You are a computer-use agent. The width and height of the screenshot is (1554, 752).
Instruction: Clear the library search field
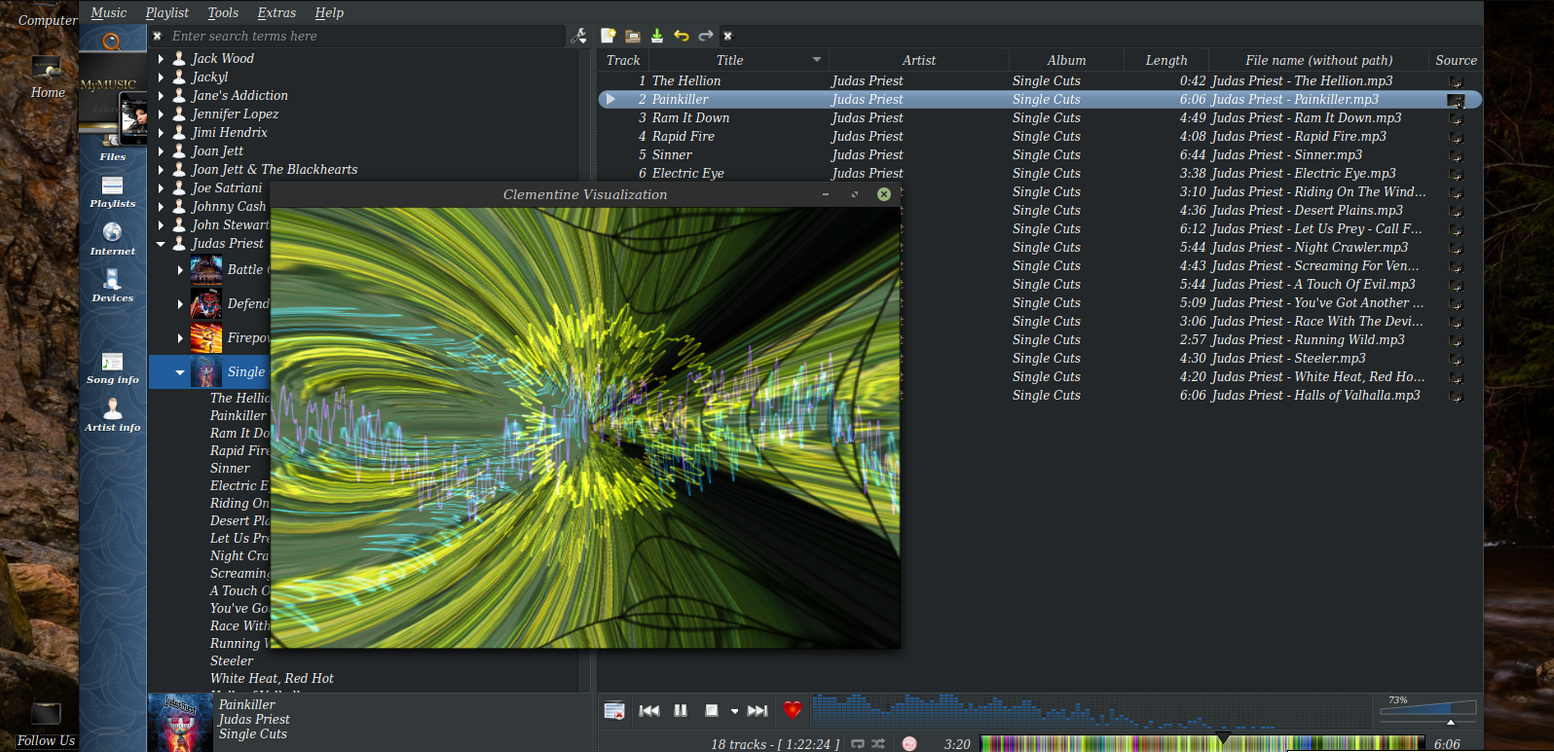157,36
